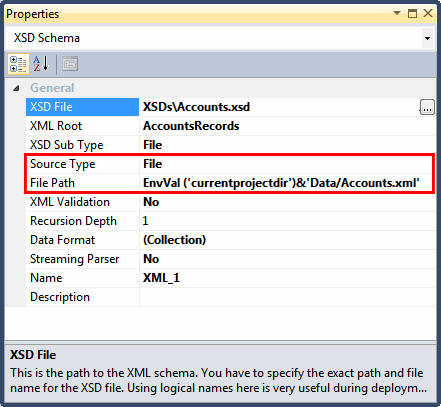Image resolution: width=441 pixels, height=407 pixels.
Task: Toggle the XML Validation No value
Action: [151, 202]
